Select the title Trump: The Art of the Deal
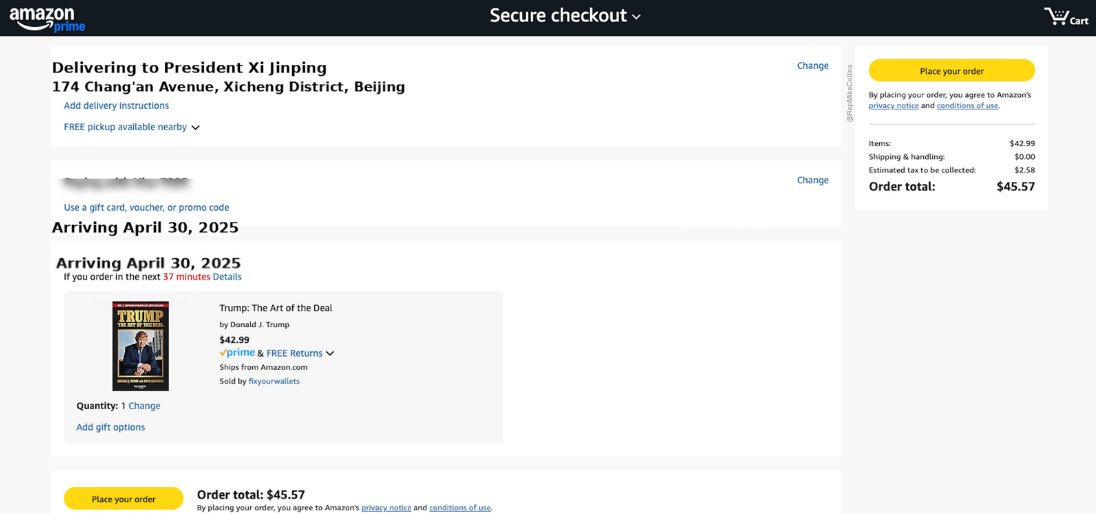 click(276, 308)
